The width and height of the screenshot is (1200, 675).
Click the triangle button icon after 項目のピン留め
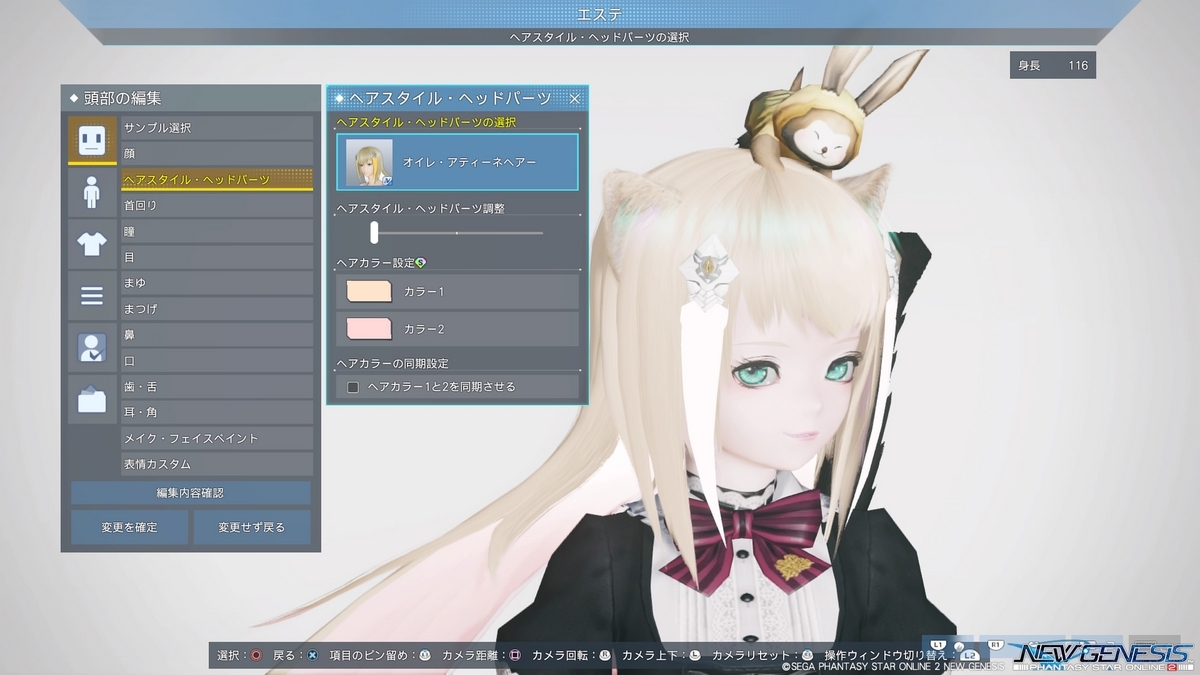[425, 656]
